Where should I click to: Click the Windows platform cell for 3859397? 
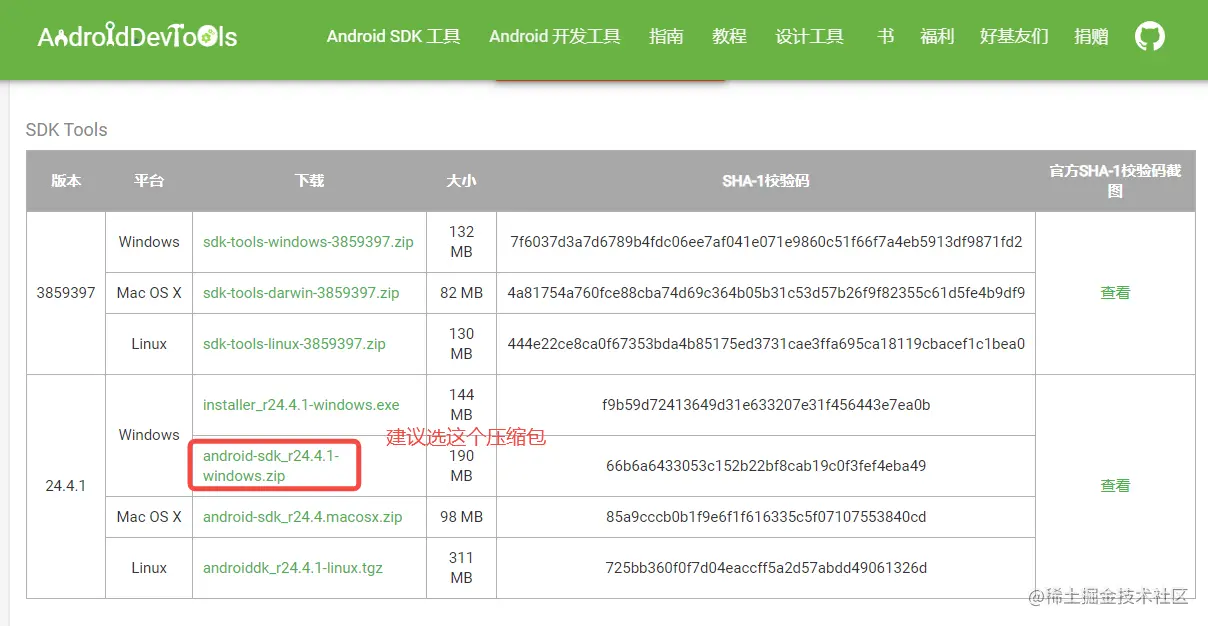tap(149, 242)
